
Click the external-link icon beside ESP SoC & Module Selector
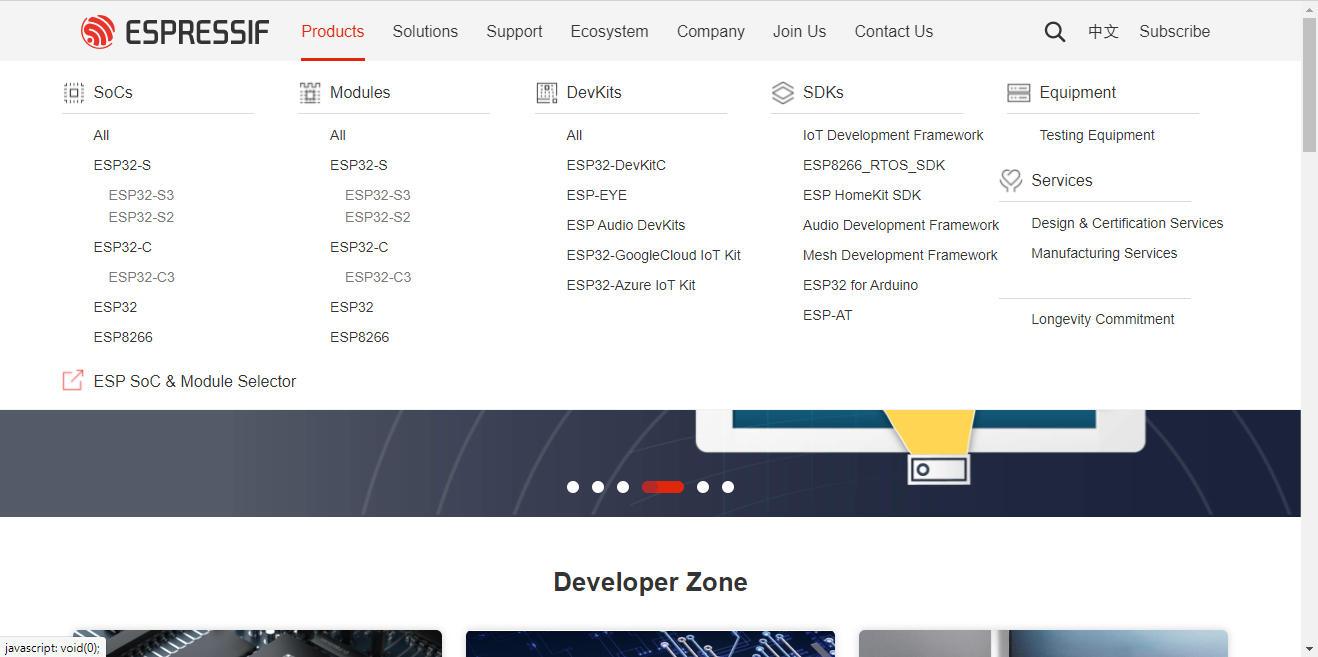coord(72,380)
